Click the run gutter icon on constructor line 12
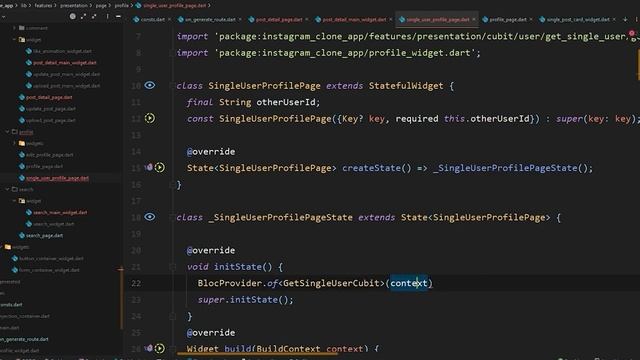The width and height of the screenshot is (640, 360). point(150,118)
